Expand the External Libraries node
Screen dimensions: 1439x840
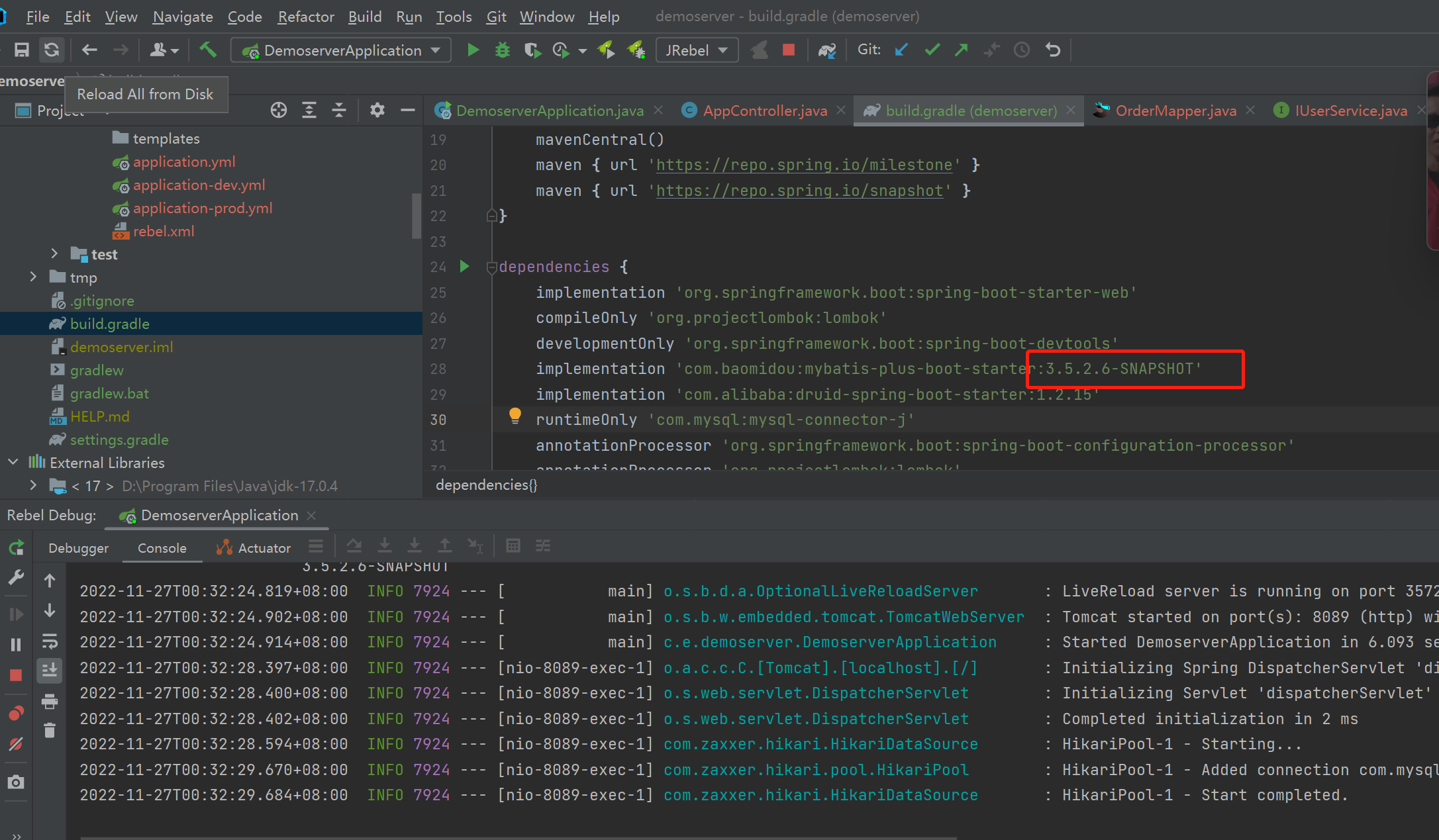(13, 462)
